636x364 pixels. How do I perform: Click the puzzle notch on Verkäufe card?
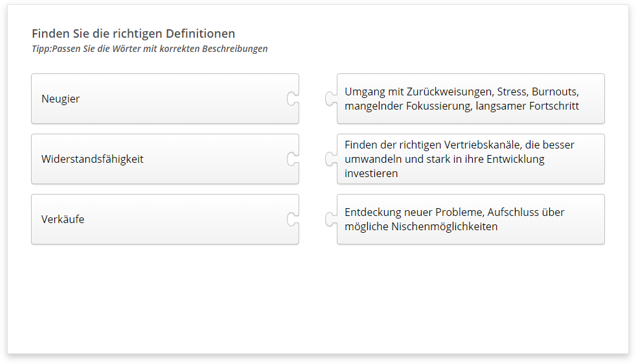tap(293, 219)
